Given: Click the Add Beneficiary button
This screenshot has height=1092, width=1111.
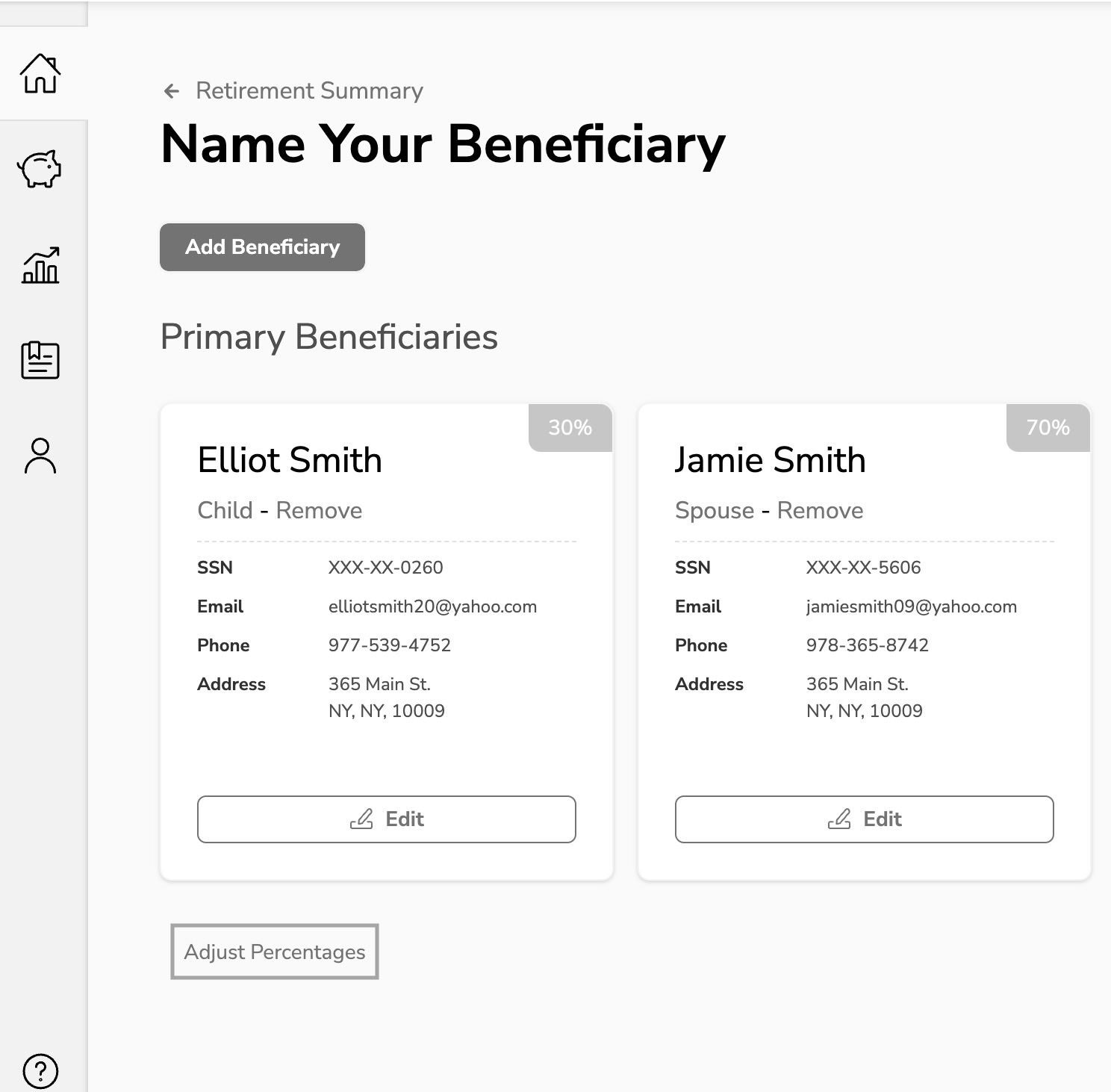Looking at the screenshot, I should [262, 247].
